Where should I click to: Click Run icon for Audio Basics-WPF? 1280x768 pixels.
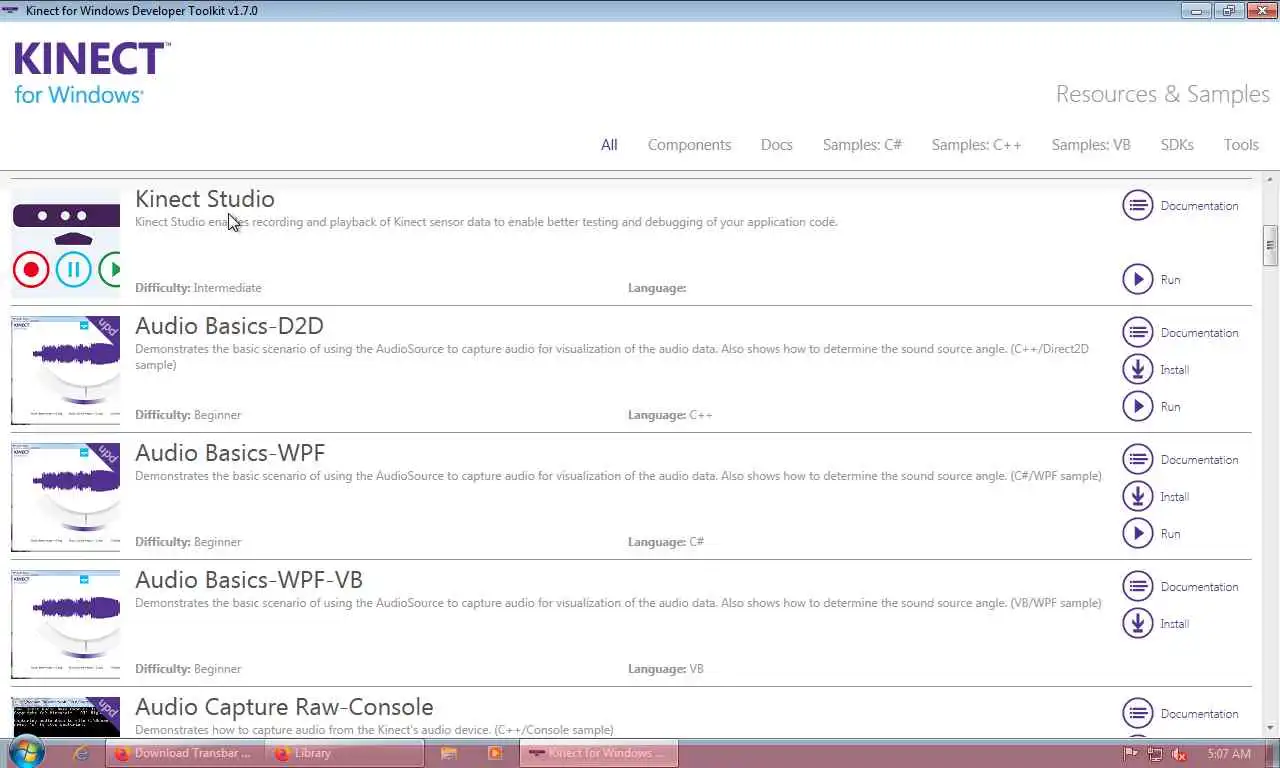pos(1137,533)
